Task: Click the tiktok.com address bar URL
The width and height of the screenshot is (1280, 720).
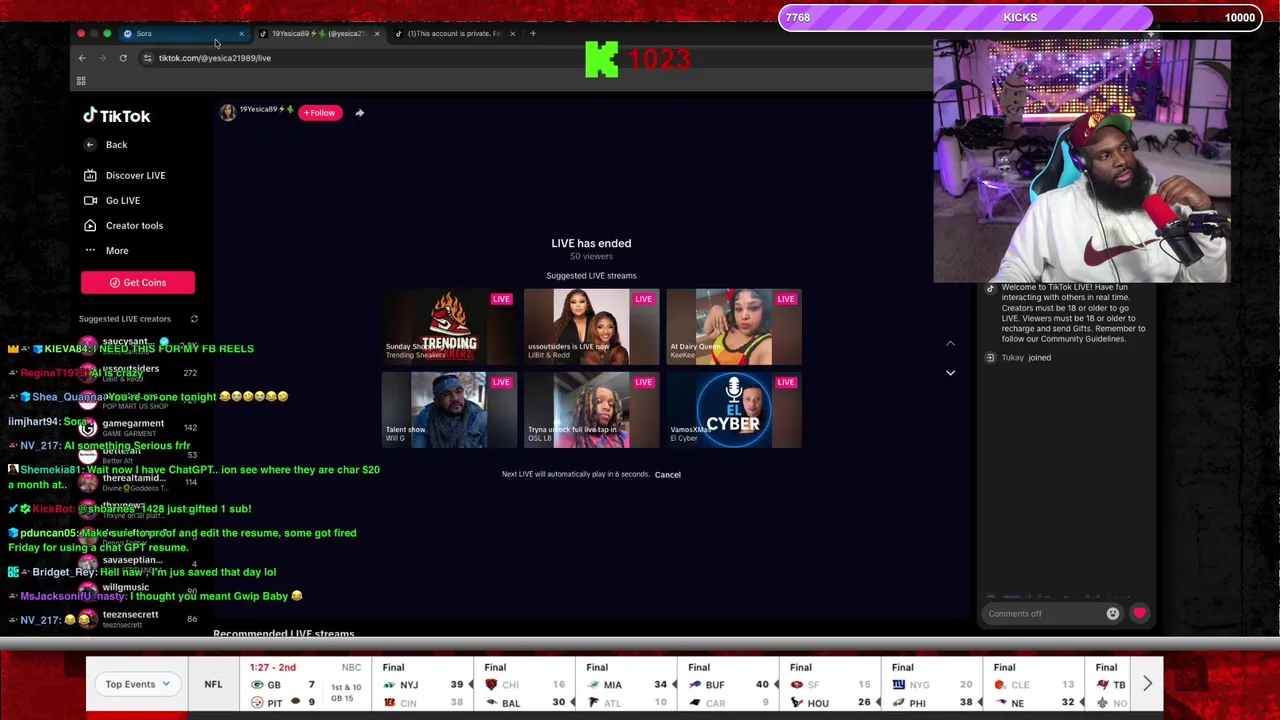Action: coord(214,58)
